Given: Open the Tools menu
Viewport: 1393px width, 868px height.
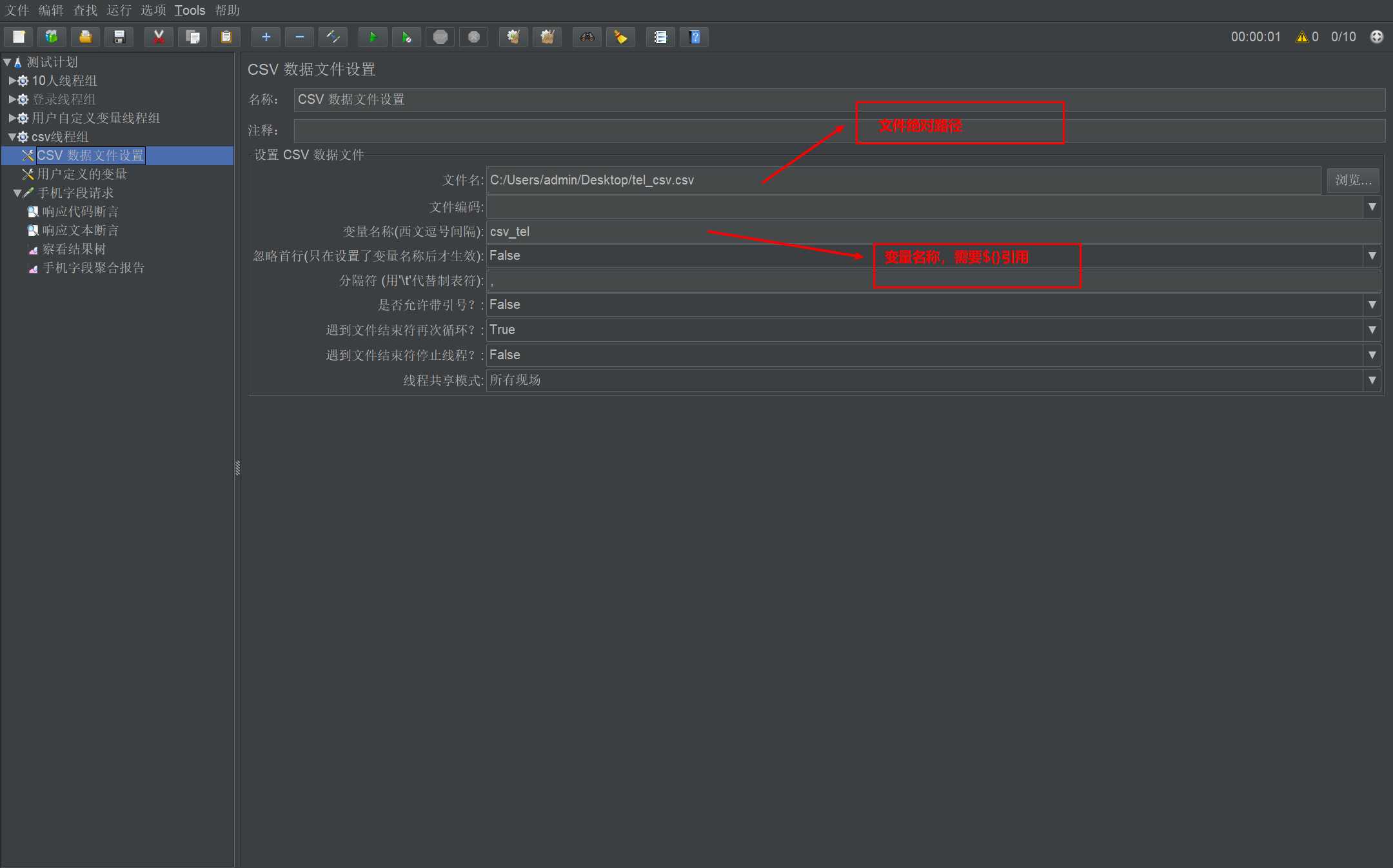Looking at the screenshot, I should coord(190,10).
